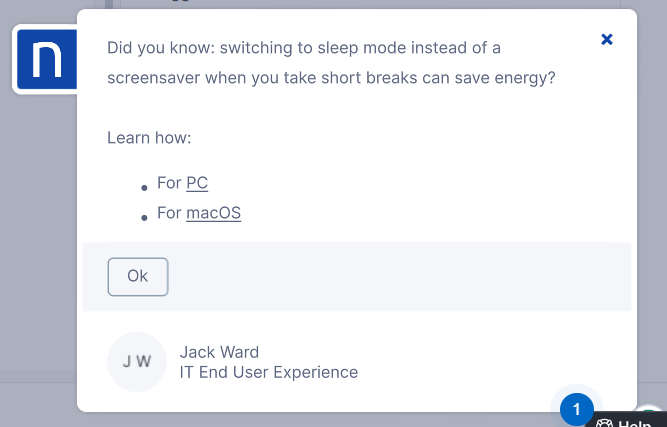Select the Jack Ward sender name

pos(219,352)
